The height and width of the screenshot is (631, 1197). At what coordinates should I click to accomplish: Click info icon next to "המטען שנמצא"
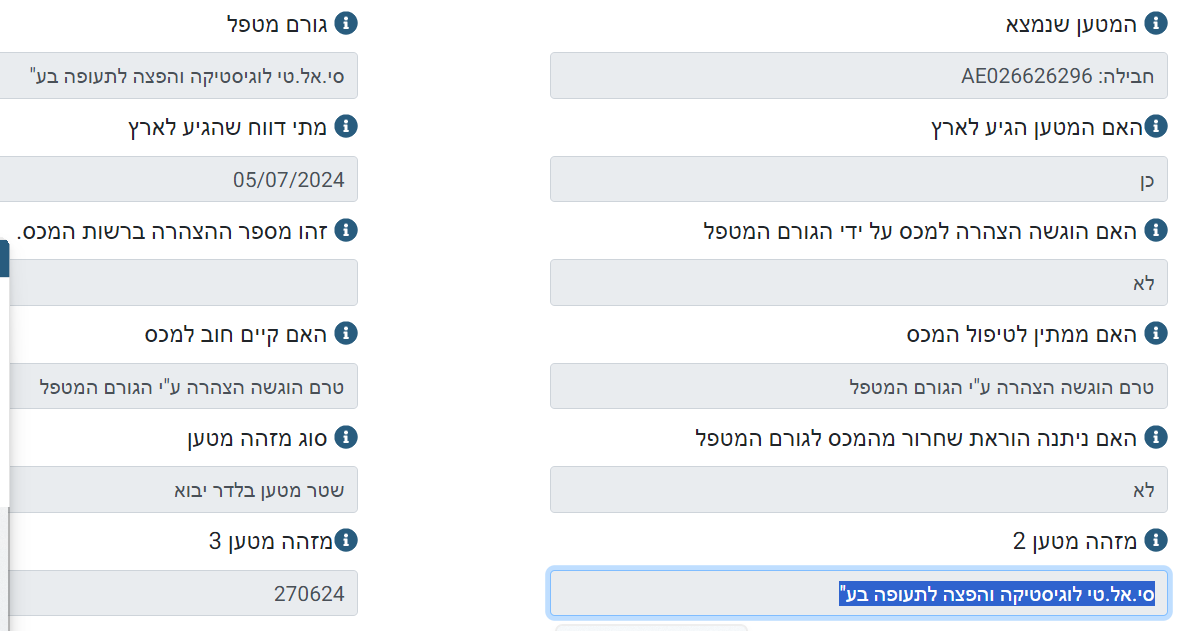(x=1156, y=23)
